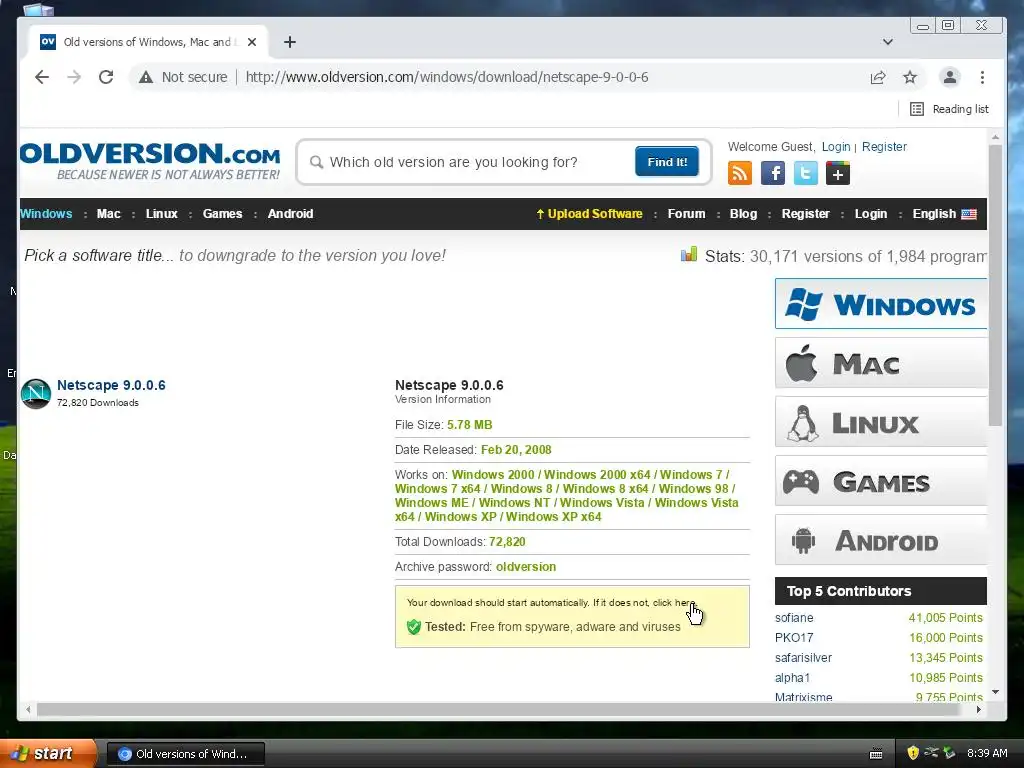Click the Linux penguin category banner
Image resolution: width=1024 pixels, height=768 pixels.
click(880, 422)
